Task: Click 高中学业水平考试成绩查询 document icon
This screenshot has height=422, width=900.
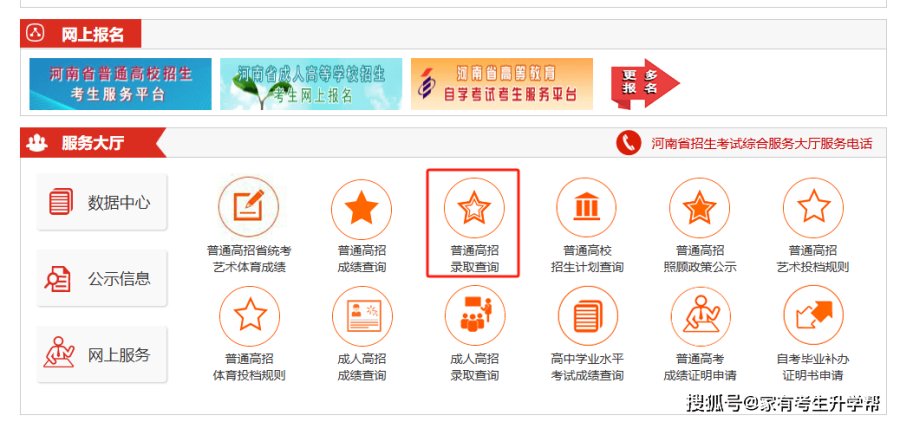Action: [x=588, y=316]
